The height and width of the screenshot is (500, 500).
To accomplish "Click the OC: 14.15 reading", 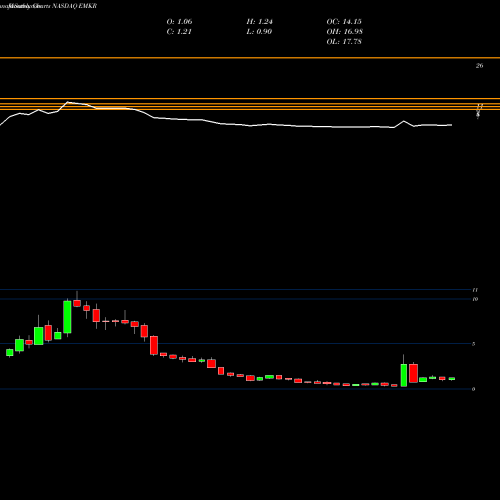I will coord(344,22).
